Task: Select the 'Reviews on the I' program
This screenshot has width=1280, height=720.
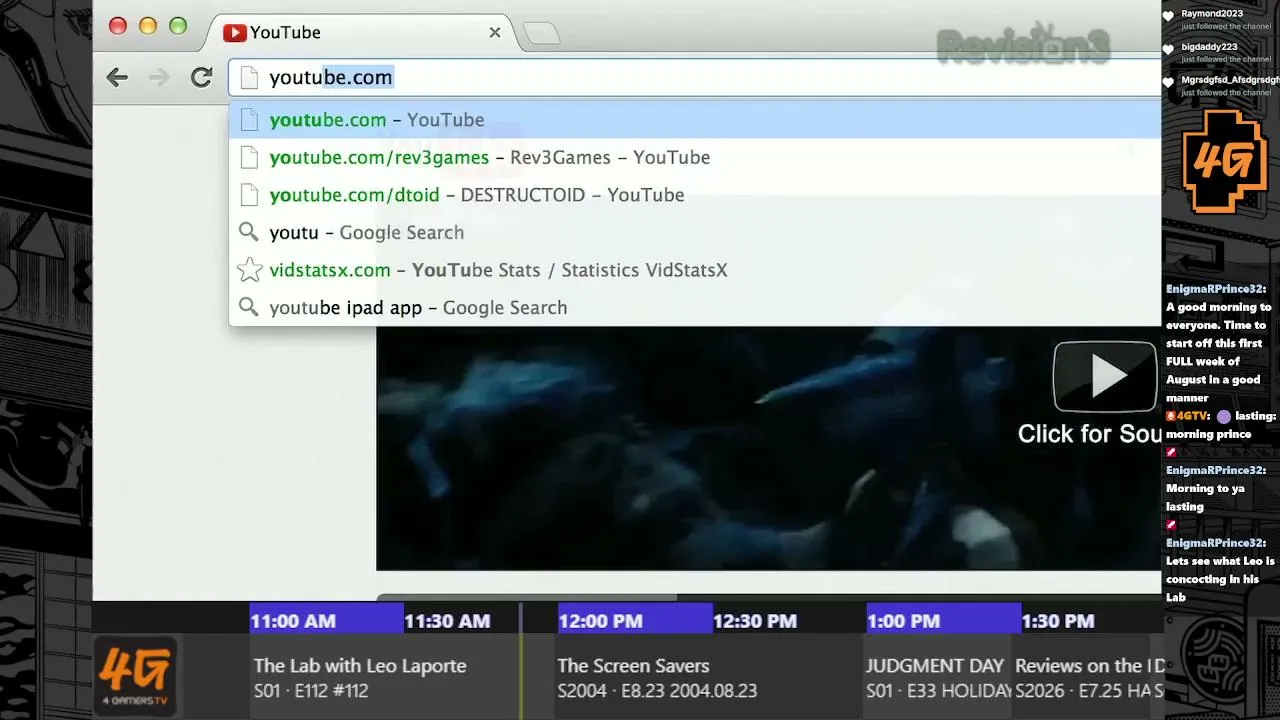Action: tap(1088, 677)
